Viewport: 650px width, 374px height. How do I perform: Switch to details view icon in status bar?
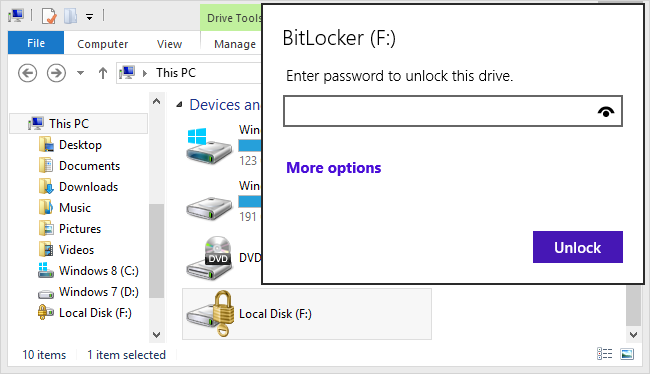point(604,354)
